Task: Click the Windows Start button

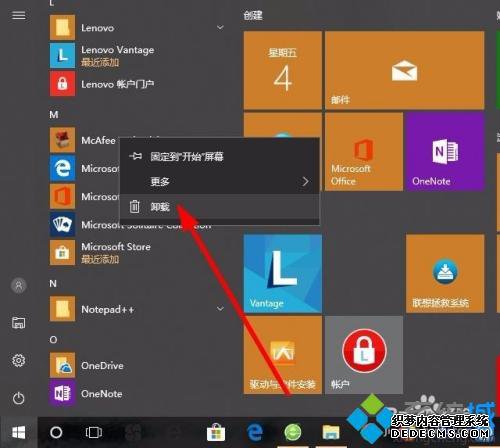Action: tap(18, 433)
